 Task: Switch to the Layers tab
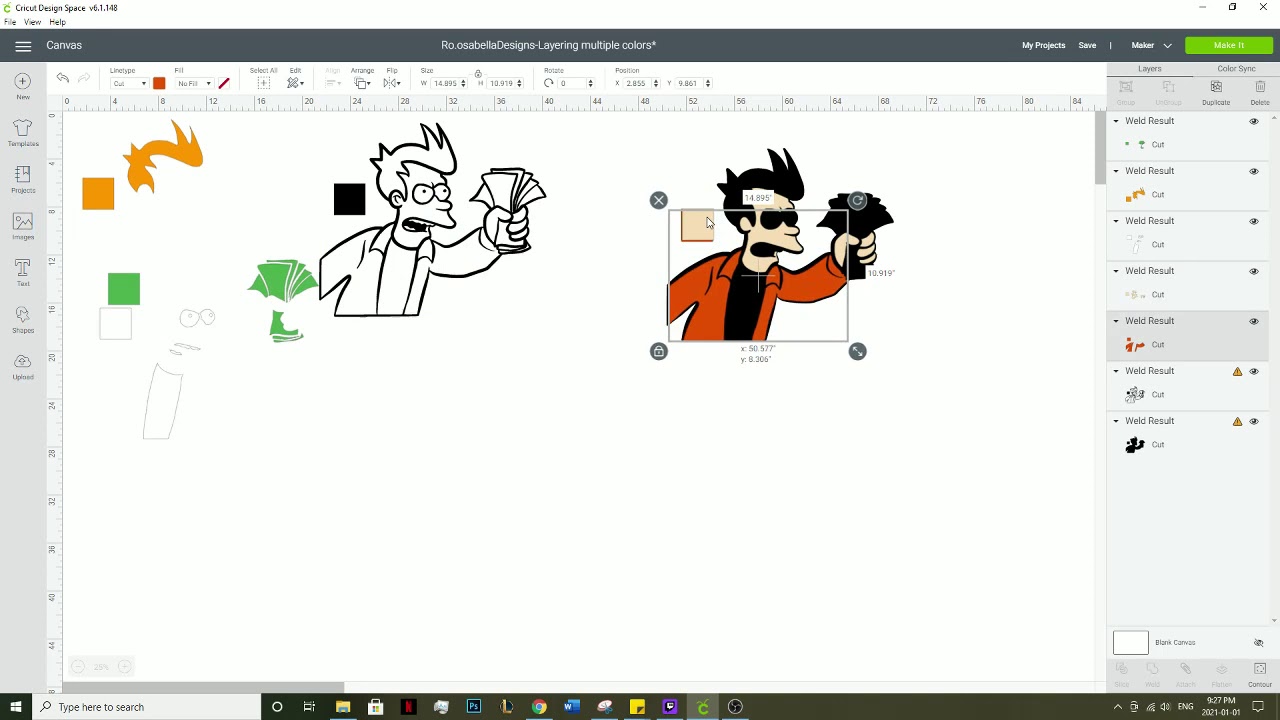coord(1149,69)
